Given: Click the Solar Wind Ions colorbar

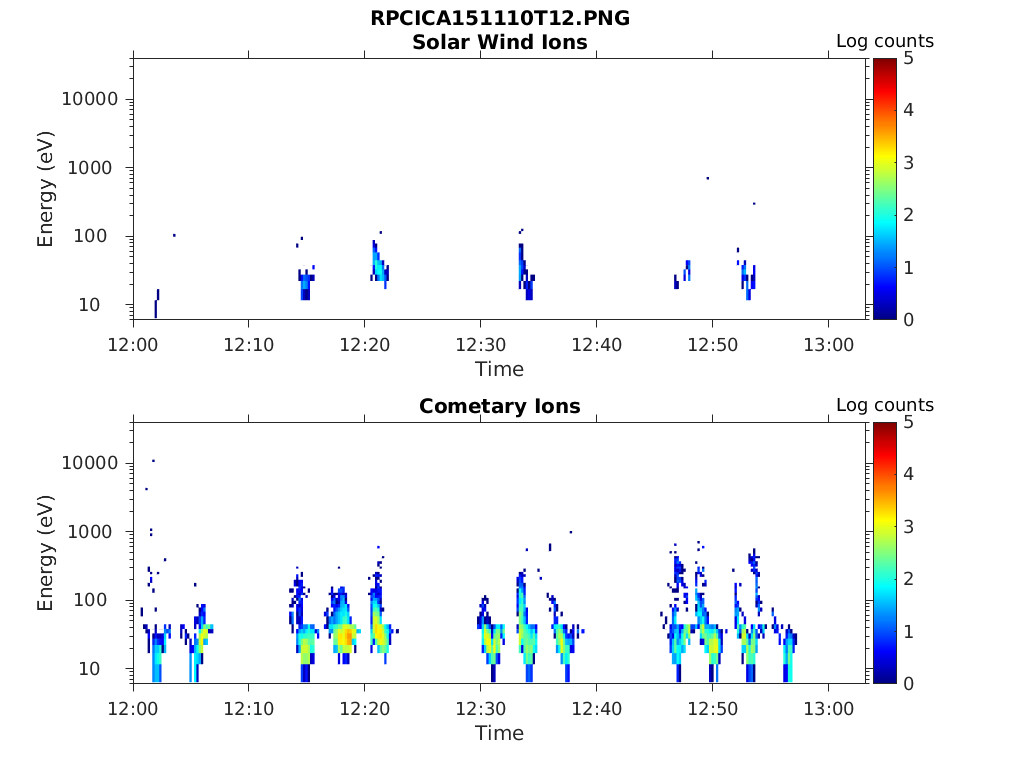Looking at the screenshot, I should point(884,189).
